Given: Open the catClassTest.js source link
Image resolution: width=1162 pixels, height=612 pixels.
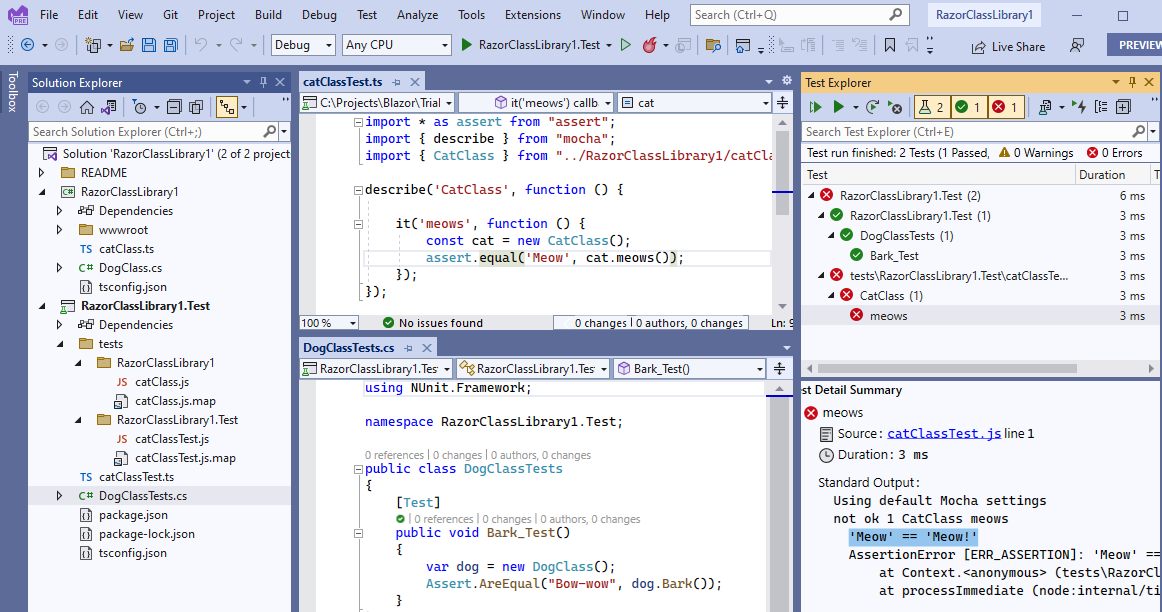Looking at the screenshot, I should coord(944,432).
